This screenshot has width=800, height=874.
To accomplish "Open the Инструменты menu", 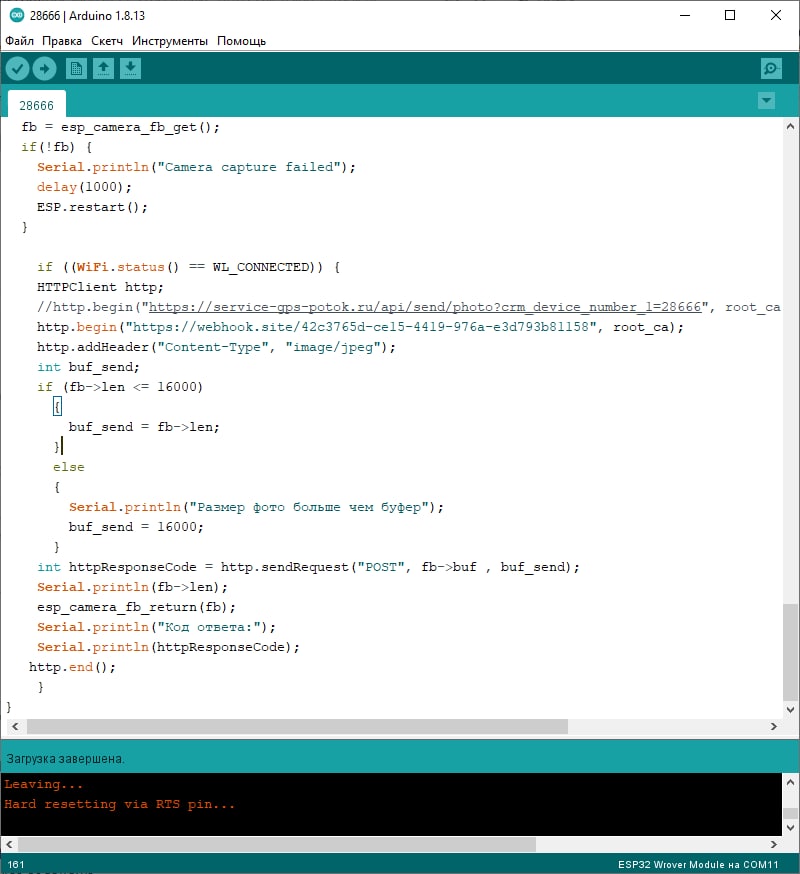I will click(170, 41).
